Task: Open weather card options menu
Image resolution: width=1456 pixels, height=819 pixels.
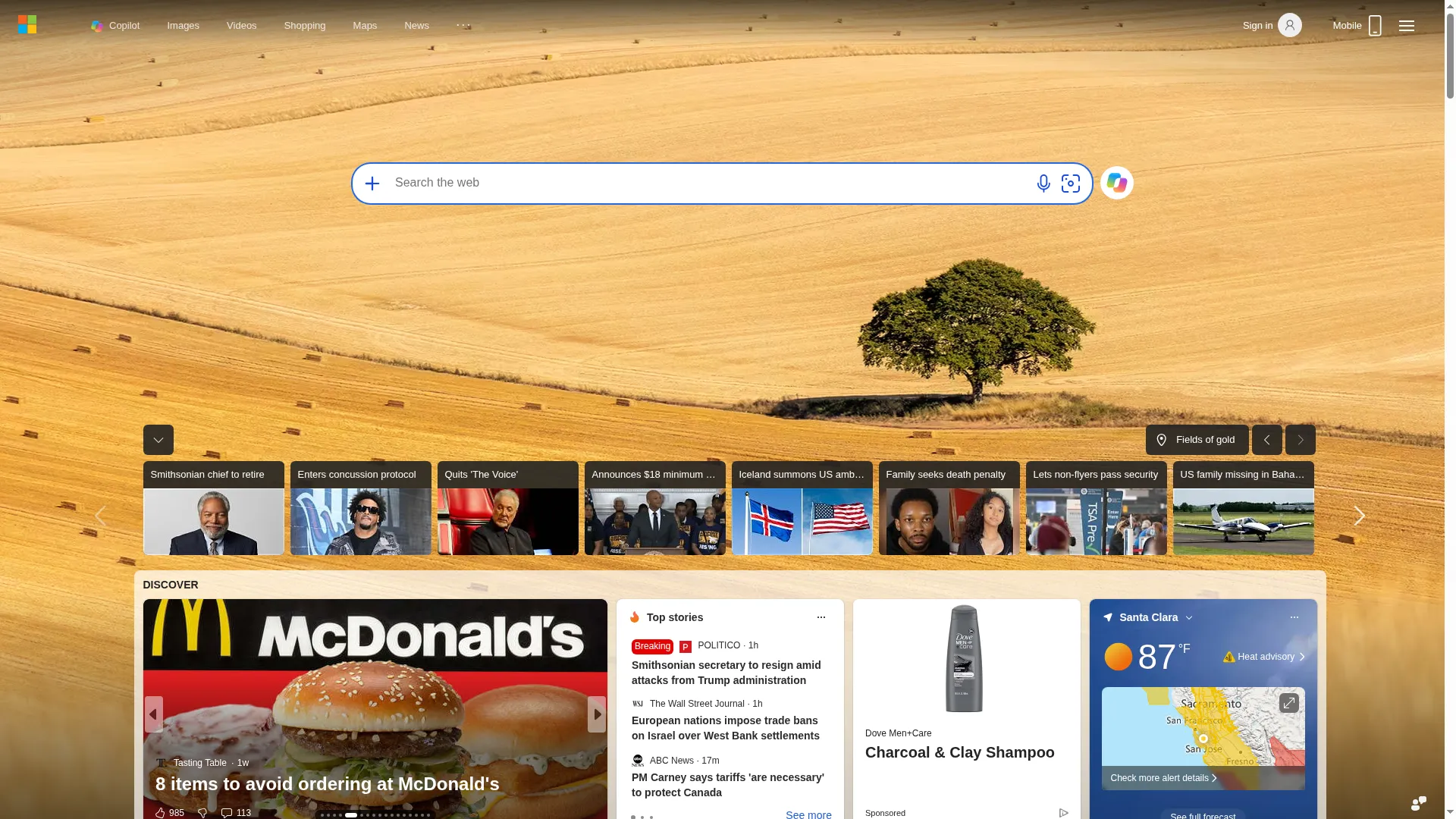Action: point(1294,617)
